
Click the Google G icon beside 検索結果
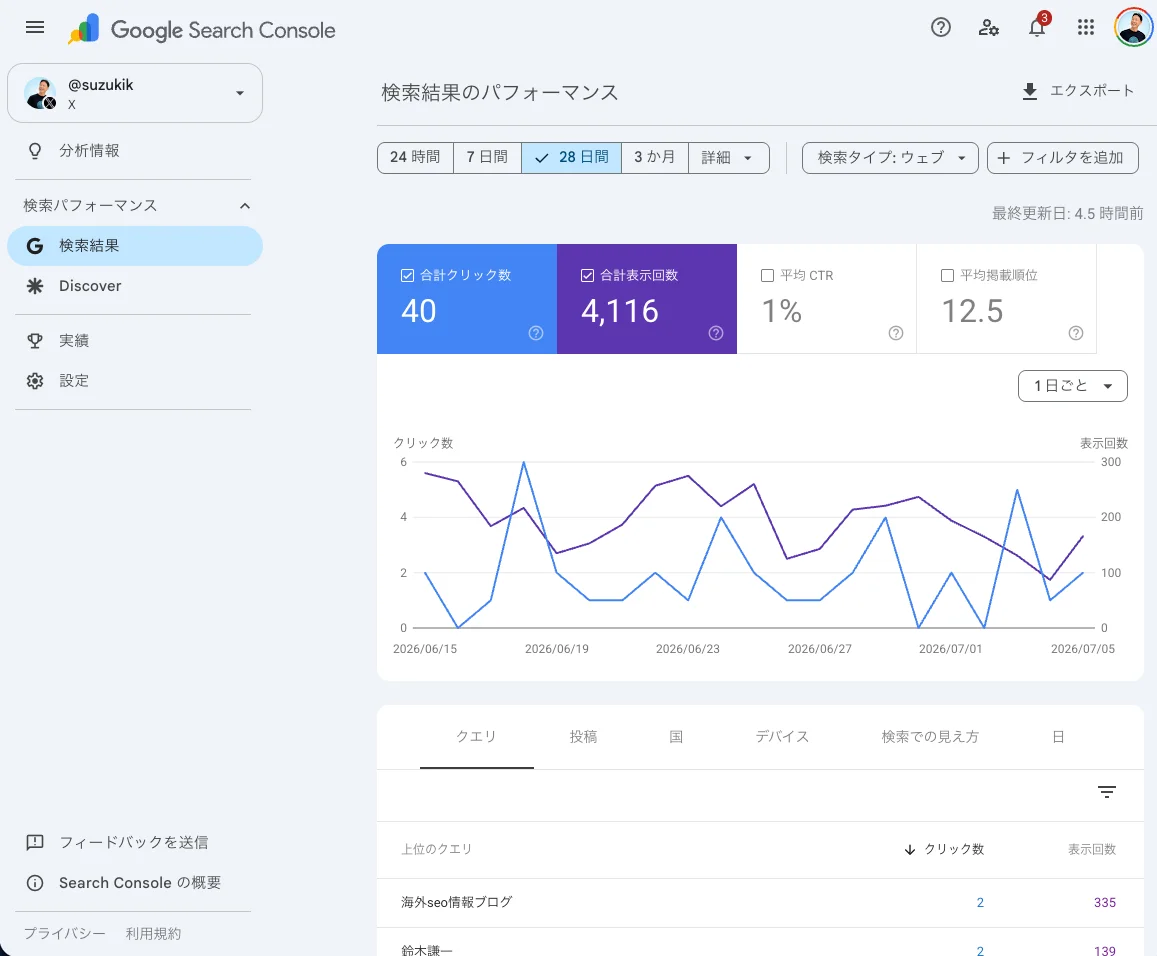(35, 246)
